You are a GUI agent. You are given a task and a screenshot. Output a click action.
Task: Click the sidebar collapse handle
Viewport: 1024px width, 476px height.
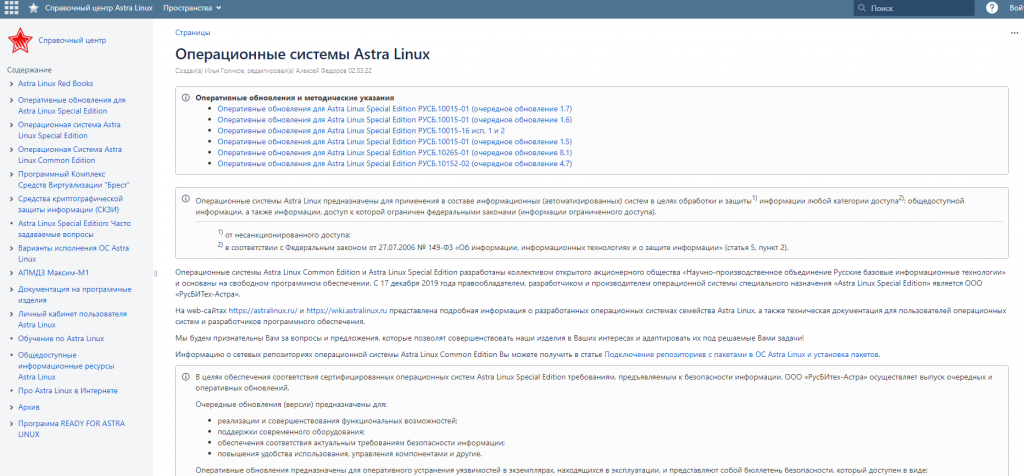155,274
